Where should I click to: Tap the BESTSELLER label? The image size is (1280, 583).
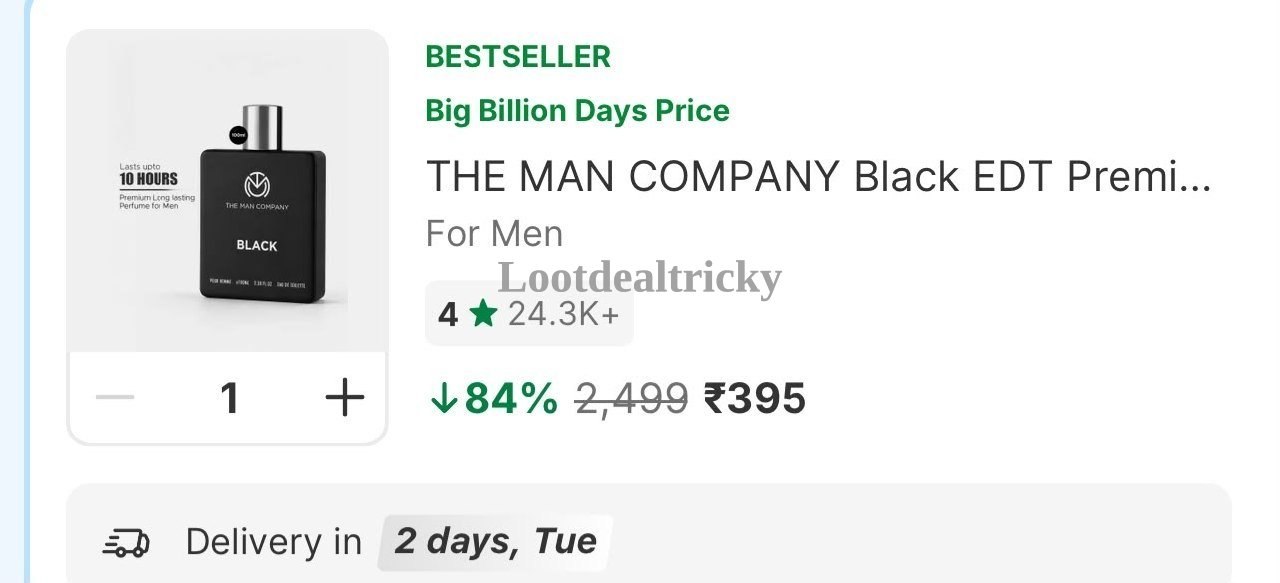coord(518,57)
